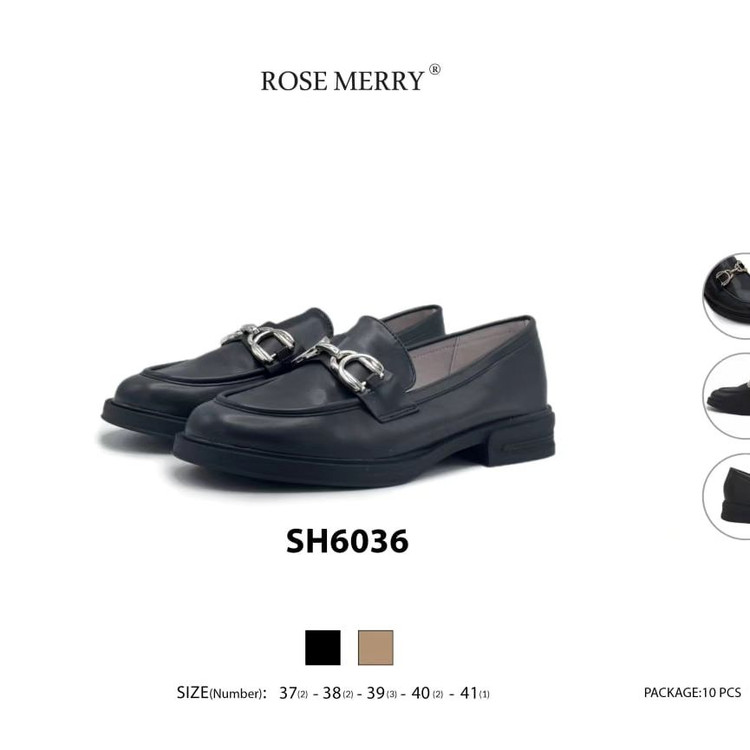Open the bottom circular heel thumbnail
The image size is (750, 750).
click(727, 496)
